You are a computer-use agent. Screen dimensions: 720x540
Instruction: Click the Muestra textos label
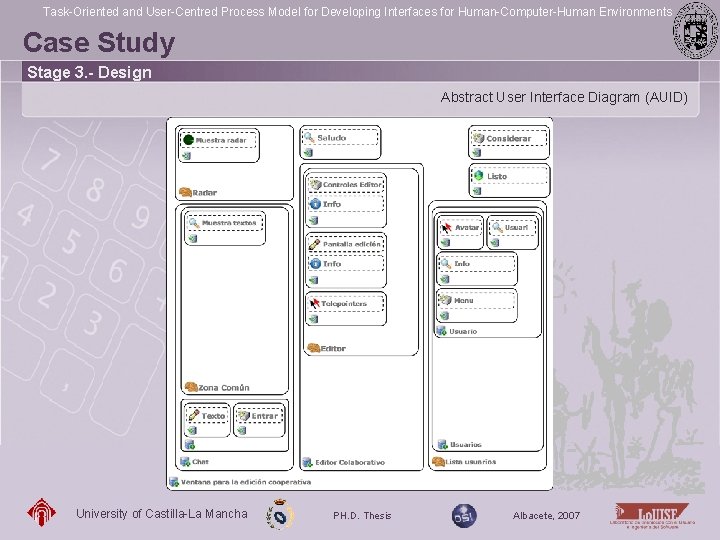tap(229, 223)
